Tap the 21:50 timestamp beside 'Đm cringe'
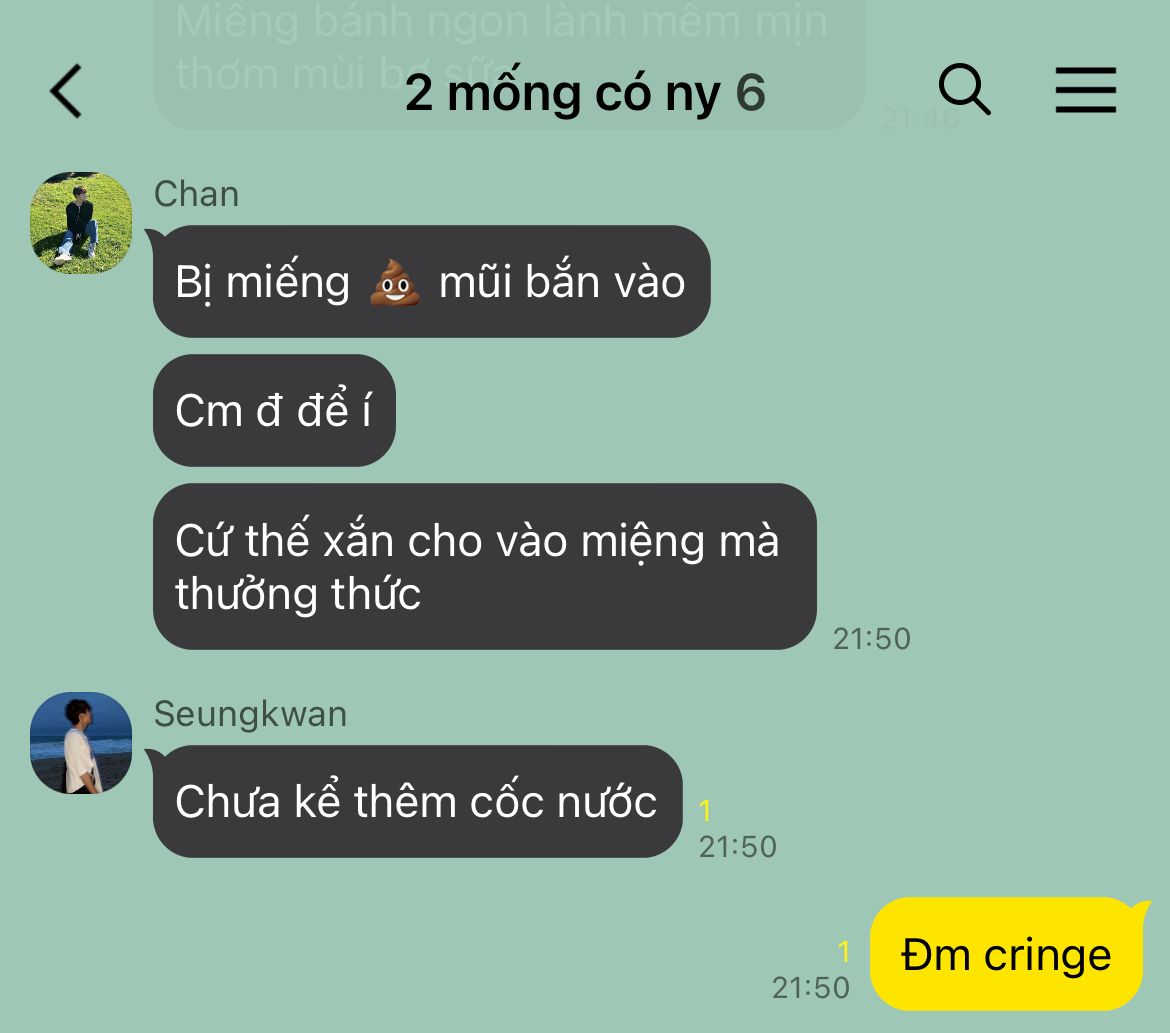1170x1033 pixels. pos(810,987)
